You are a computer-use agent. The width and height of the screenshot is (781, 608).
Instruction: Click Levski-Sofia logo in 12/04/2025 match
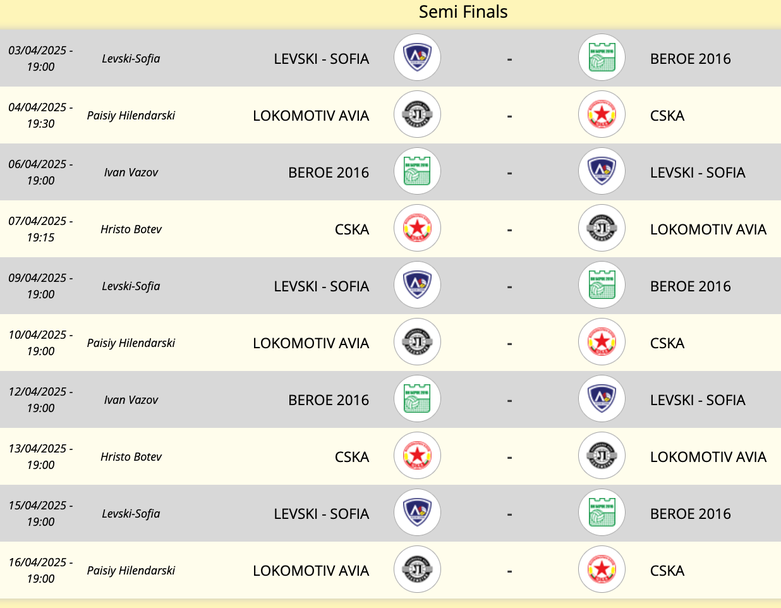[602, 400]
